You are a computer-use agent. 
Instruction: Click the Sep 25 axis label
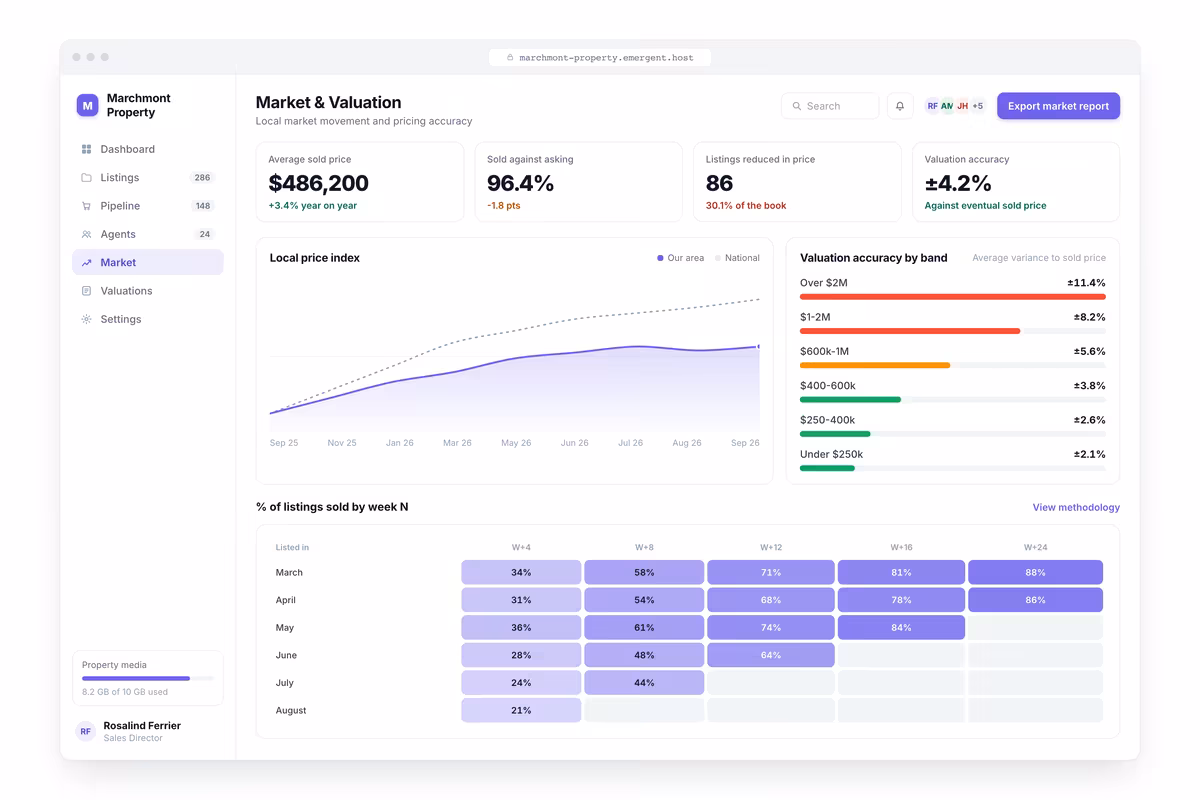click(284, 443)
